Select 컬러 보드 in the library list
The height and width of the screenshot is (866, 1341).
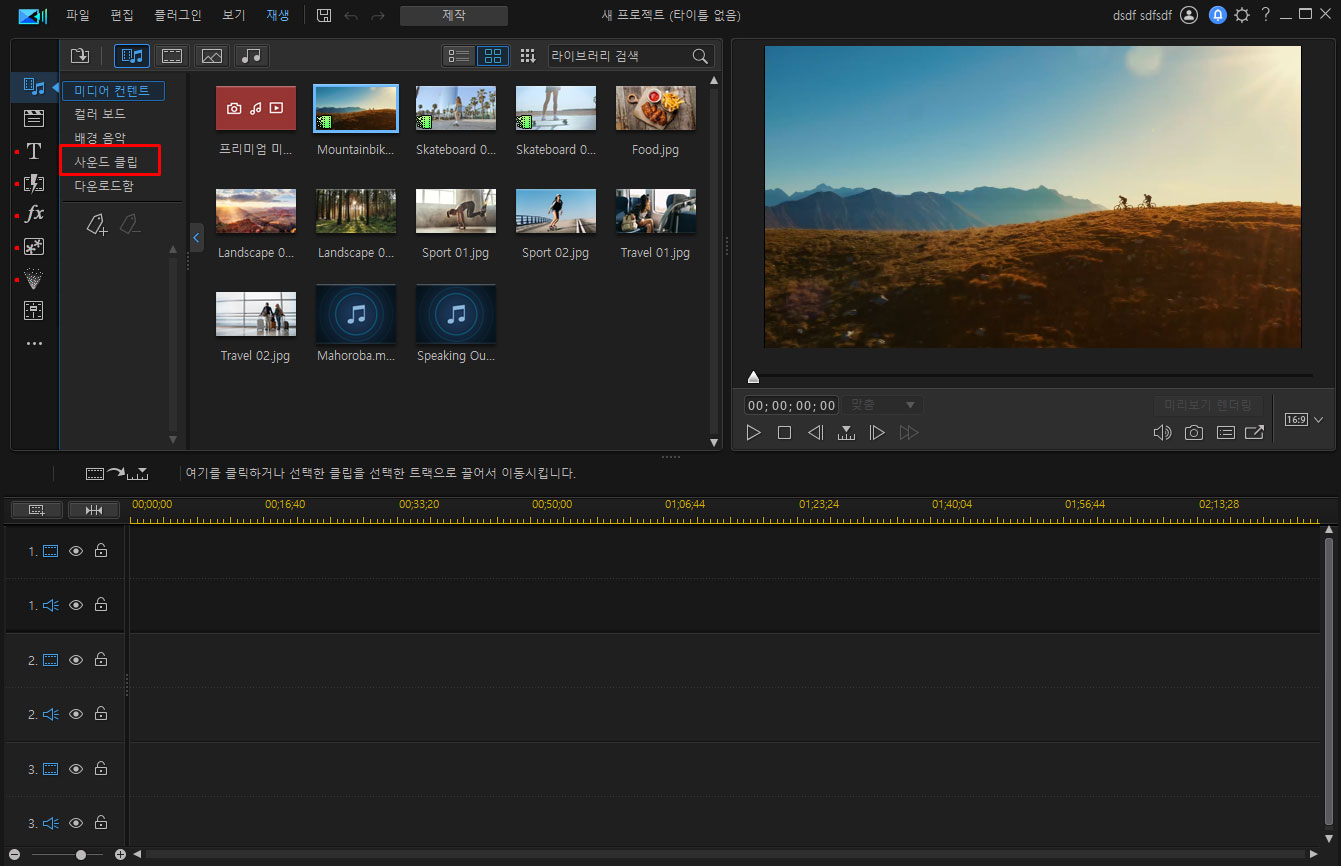(x=100, y=114)
